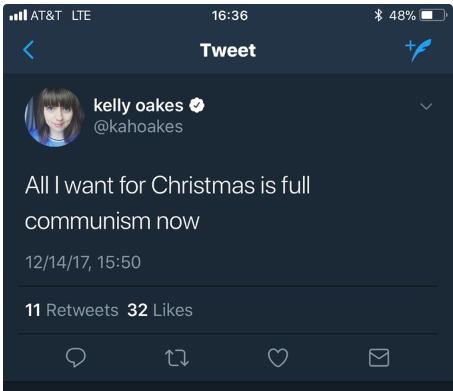Share tweet via the envelope message icon
This screenshot has height=391, width=453.
[379, 358]
